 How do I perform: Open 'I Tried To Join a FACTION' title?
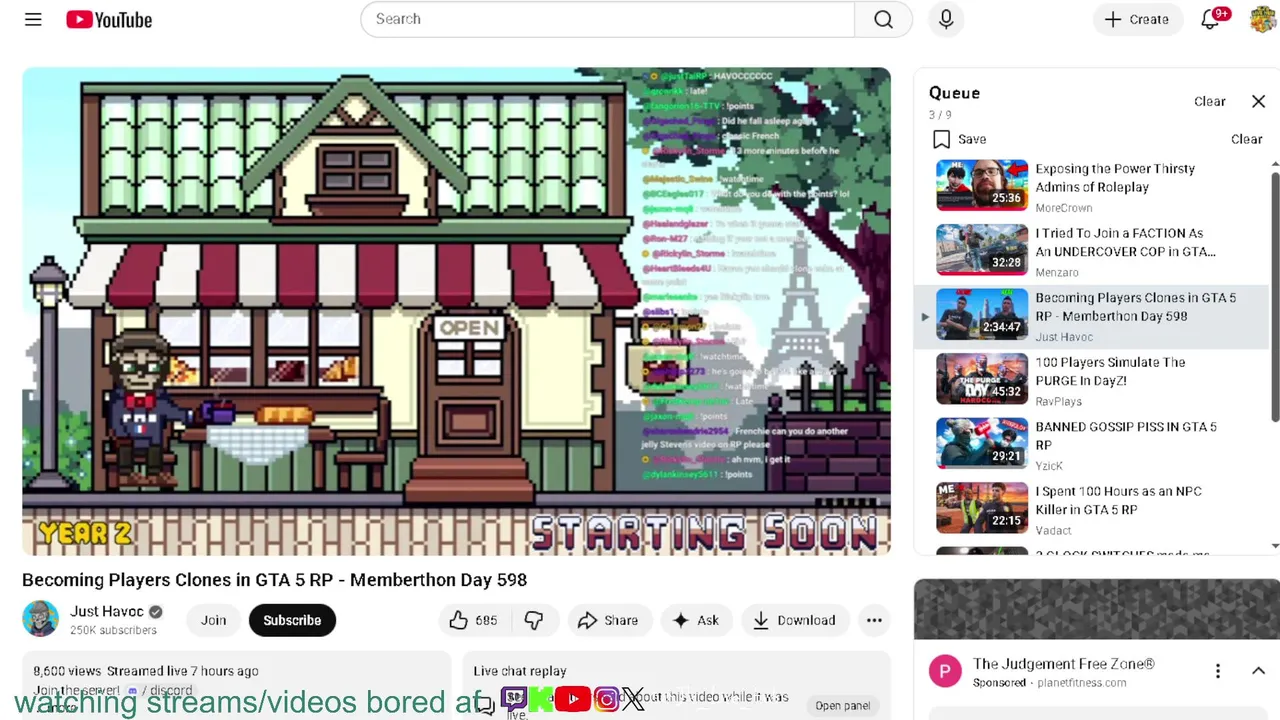coord(1125,242)
